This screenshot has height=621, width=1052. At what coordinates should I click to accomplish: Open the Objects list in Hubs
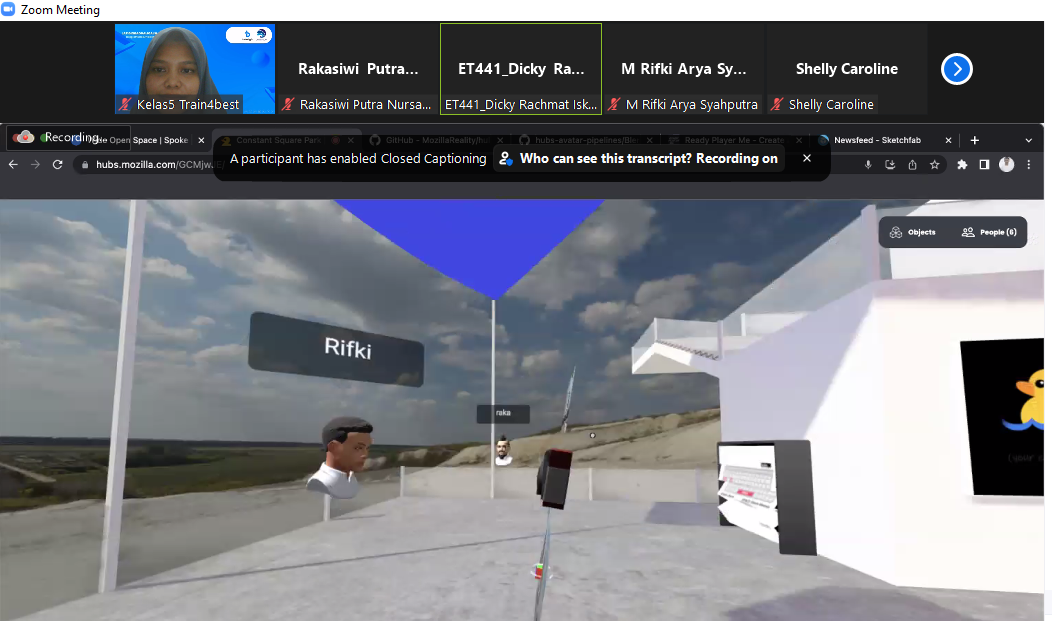tap(912, 232)
